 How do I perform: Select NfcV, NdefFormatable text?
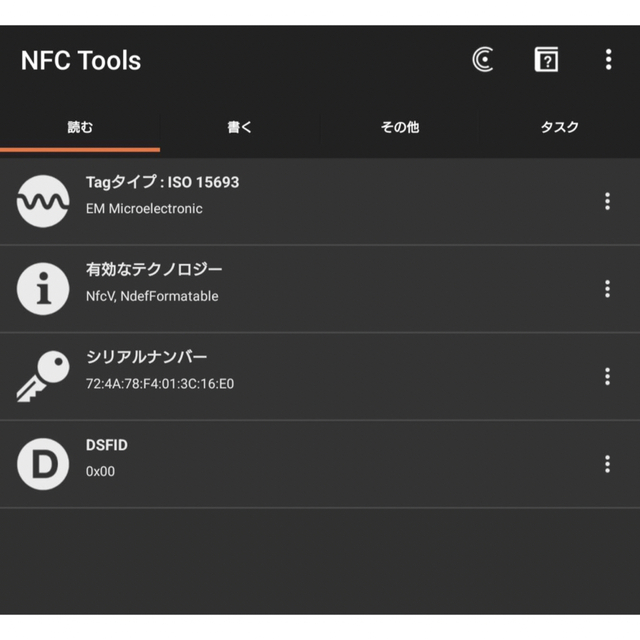point(152,296)
